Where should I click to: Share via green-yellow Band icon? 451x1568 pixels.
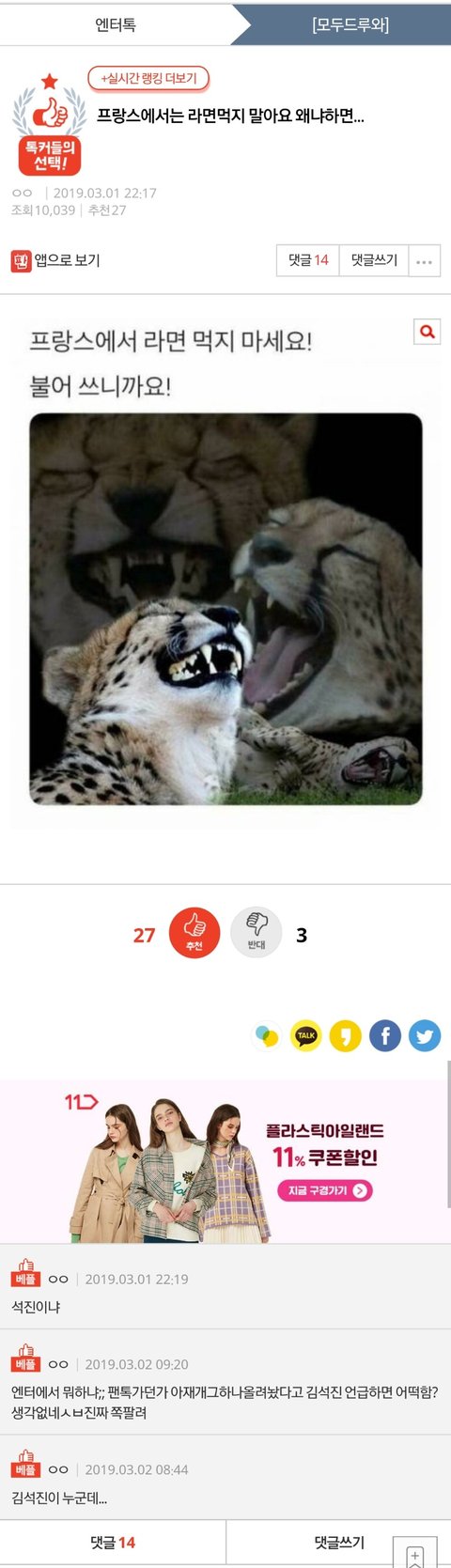[267, 1035]
